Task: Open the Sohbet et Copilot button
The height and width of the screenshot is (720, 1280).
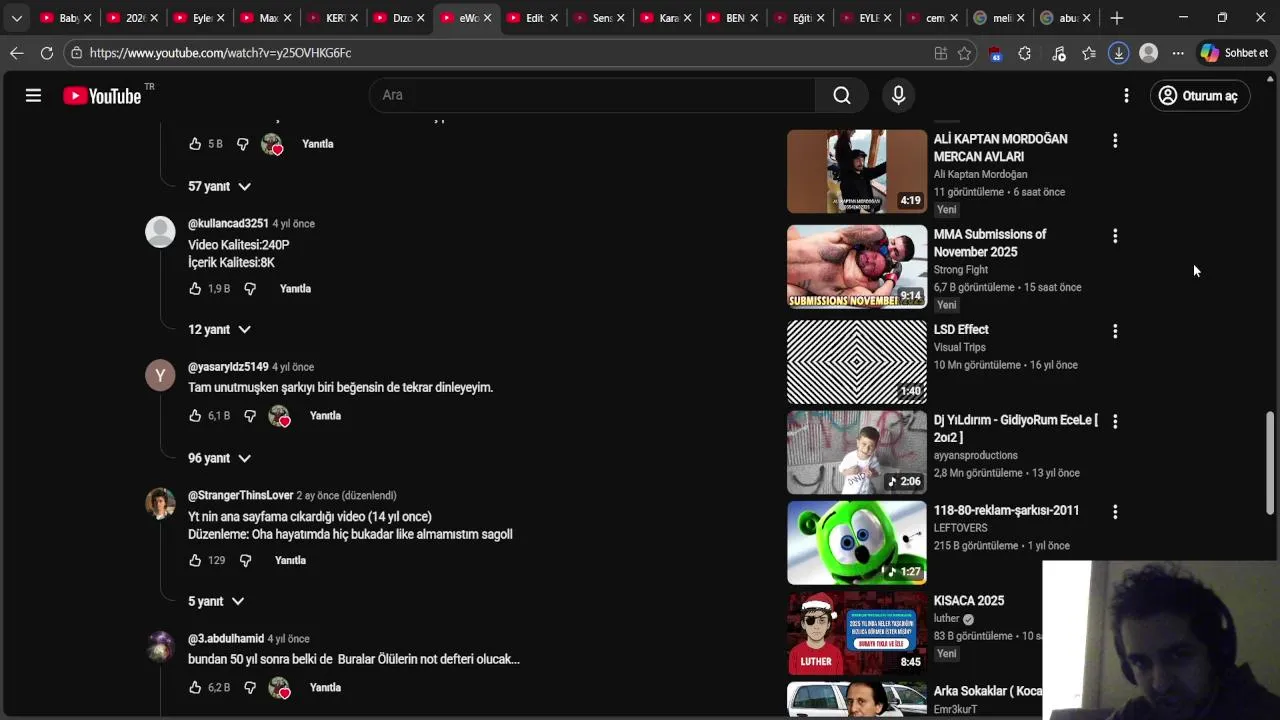Action: [x=1235, y=54]
